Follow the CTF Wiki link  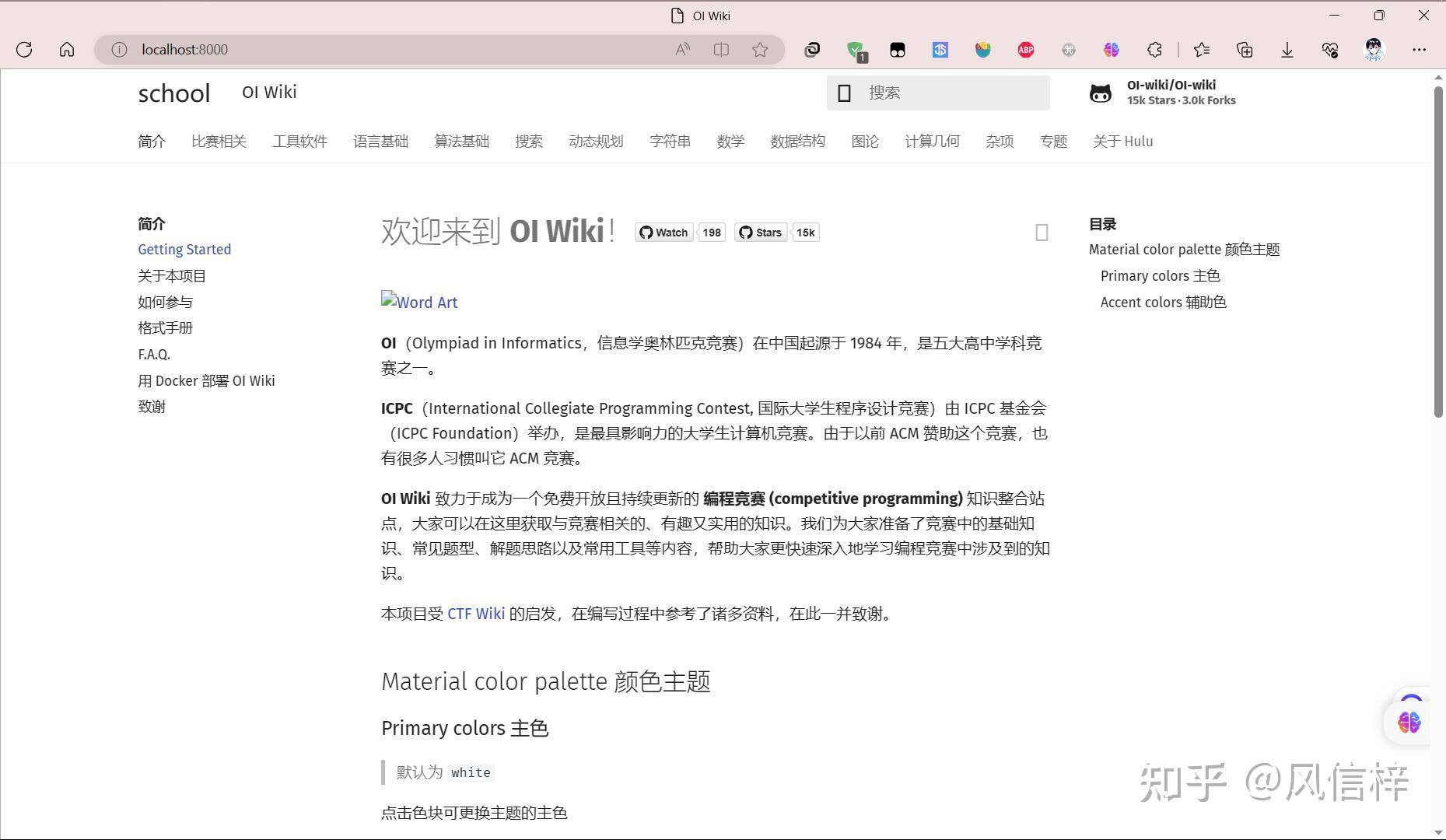tap(475, 614)
